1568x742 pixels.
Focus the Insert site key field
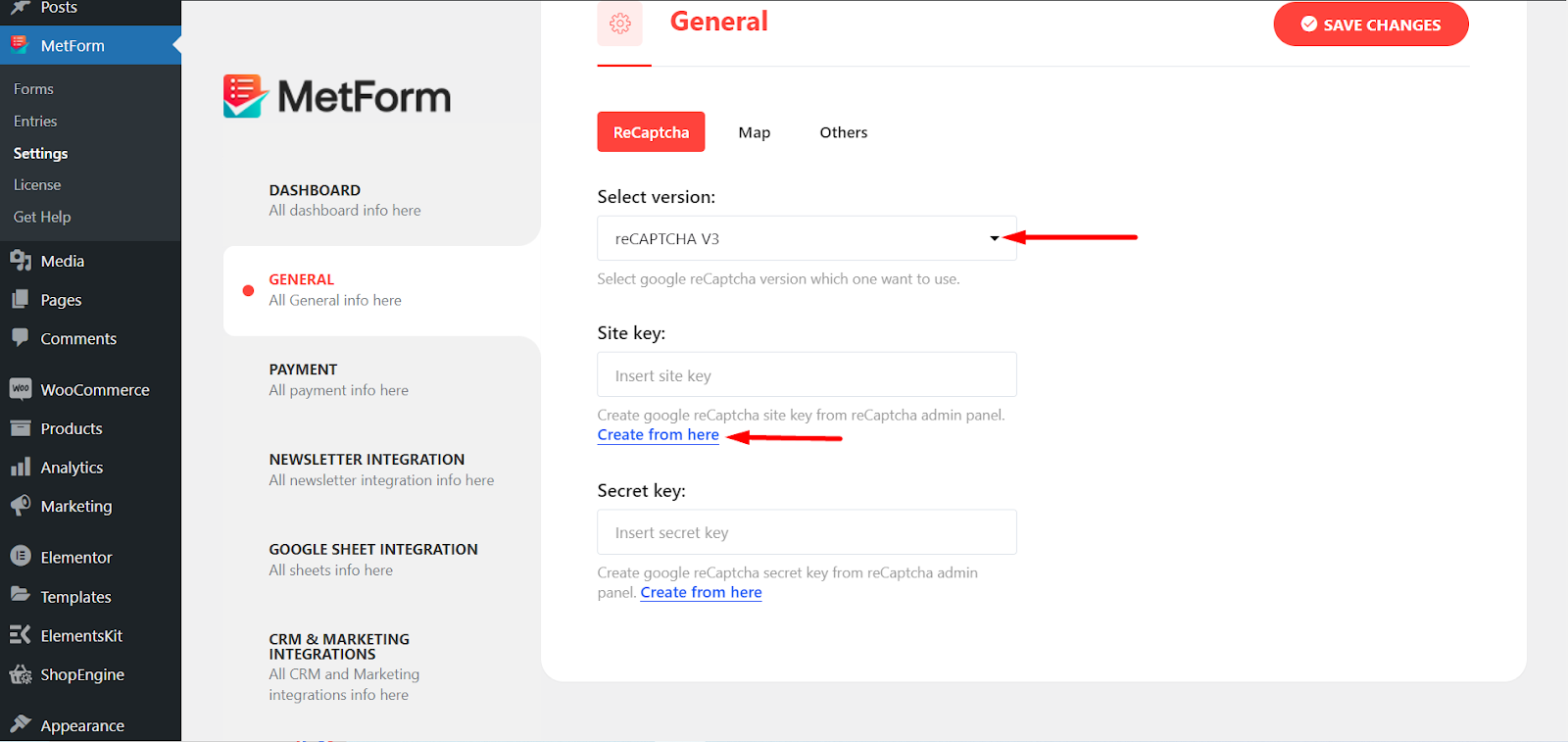807,375
